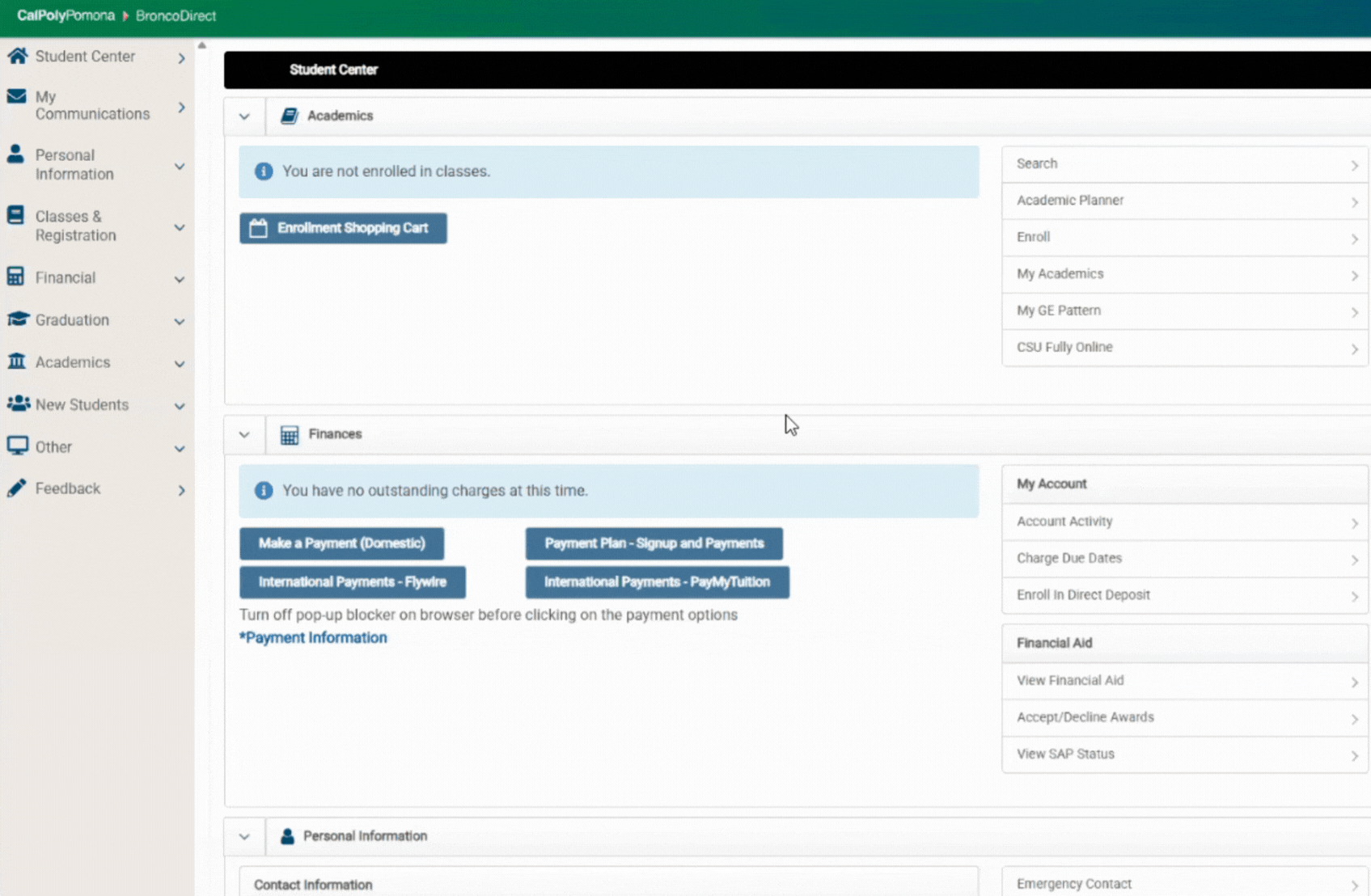Click the New Students group icon
This screenshot has height=896, width=1371.
coord(18,404)
